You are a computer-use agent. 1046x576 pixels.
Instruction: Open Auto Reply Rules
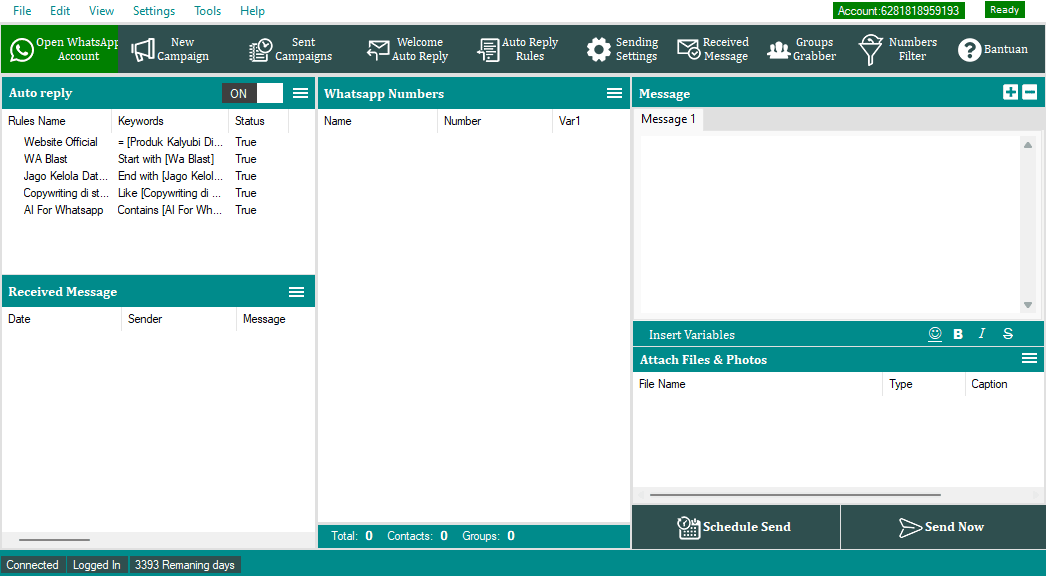(x=518, y=49)
